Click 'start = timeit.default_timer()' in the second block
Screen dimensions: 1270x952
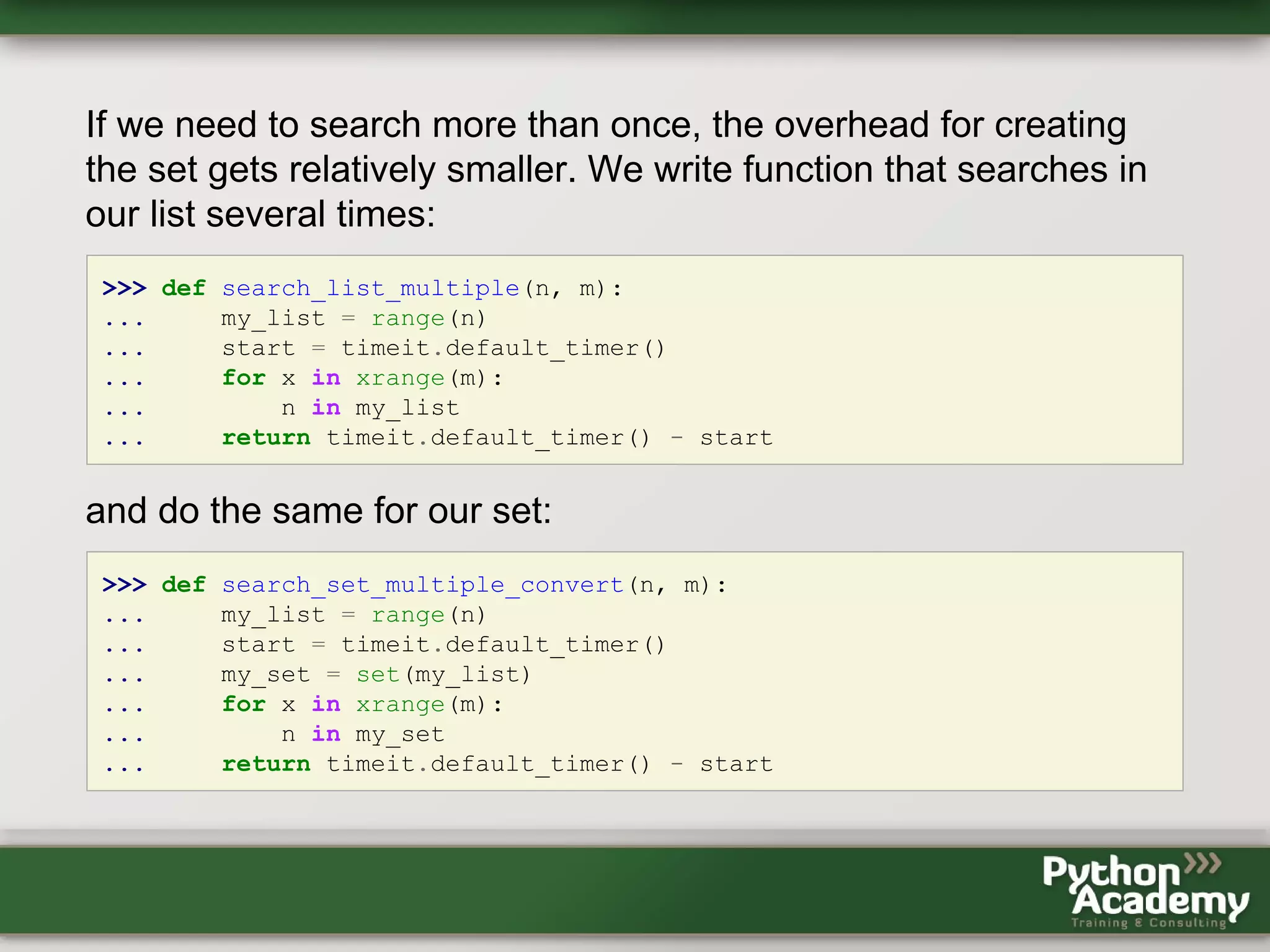coord(443,645)
